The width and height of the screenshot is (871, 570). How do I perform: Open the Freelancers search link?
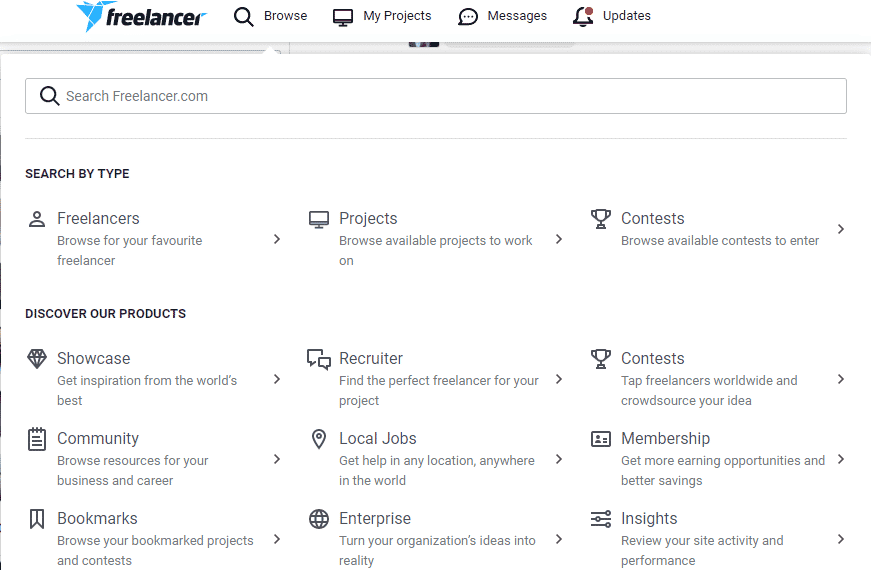pyautogui.click(x=98, y=218)
